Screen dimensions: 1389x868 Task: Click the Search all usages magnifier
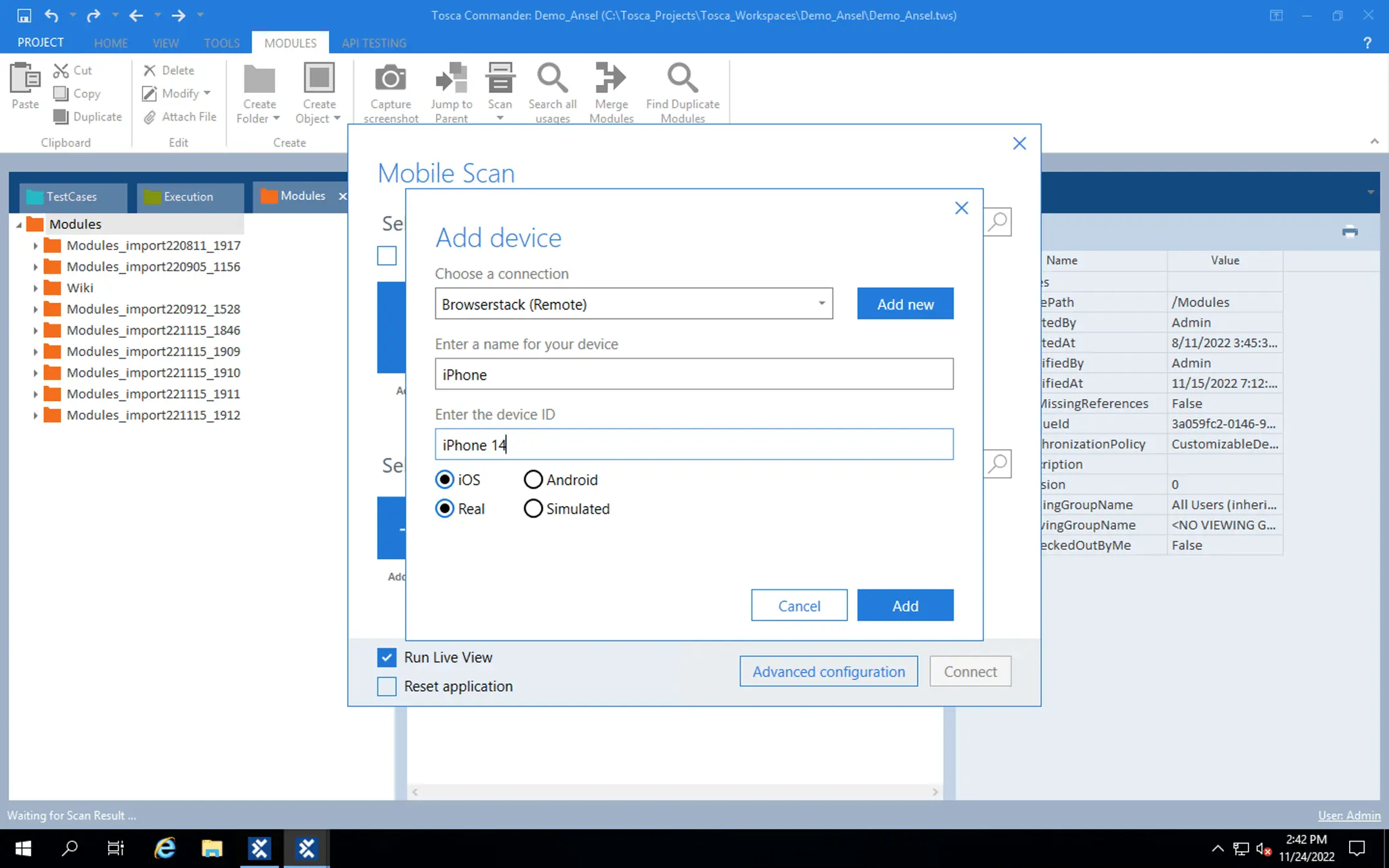(553, 79)
